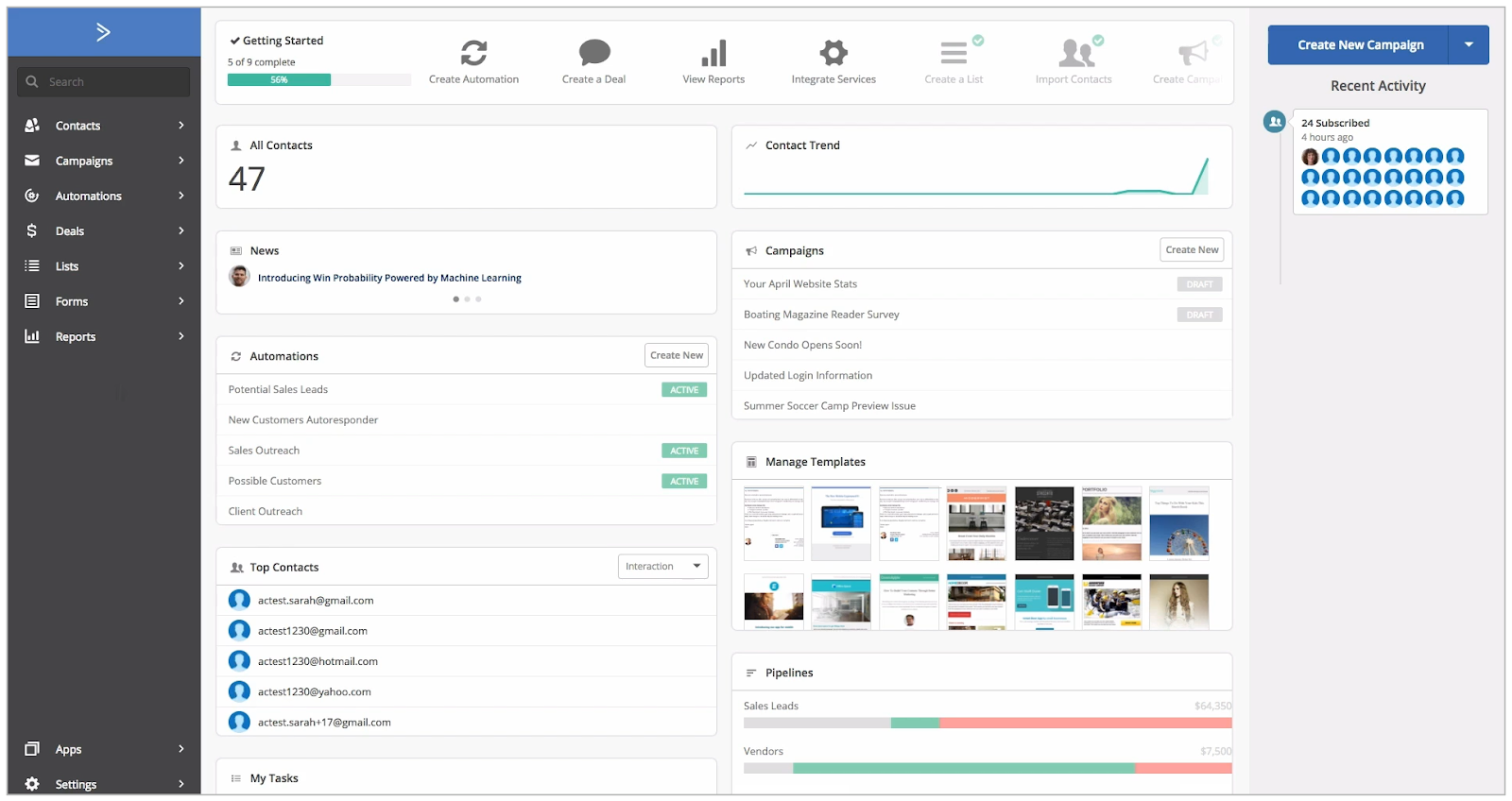
Task: Click the Apps sidebar icon
Action: click(x=32, y=749)
